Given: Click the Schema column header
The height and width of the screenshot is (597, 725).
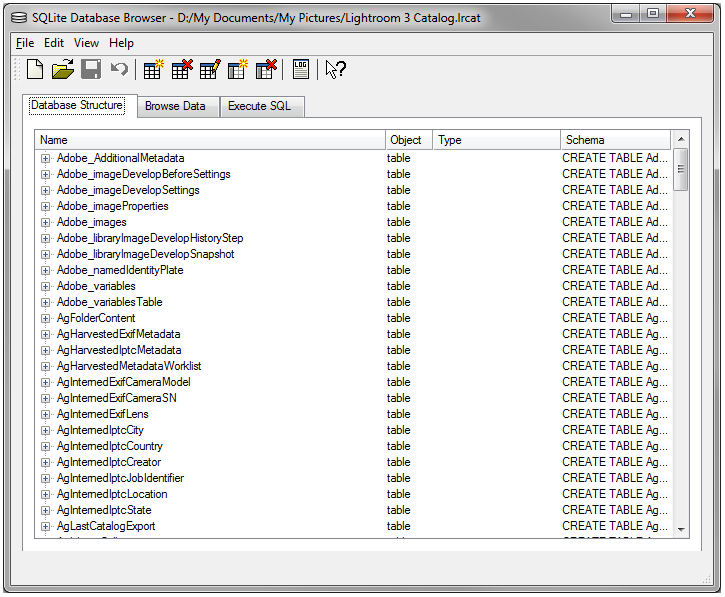Looking at the screenshot, I should [615, 140].
